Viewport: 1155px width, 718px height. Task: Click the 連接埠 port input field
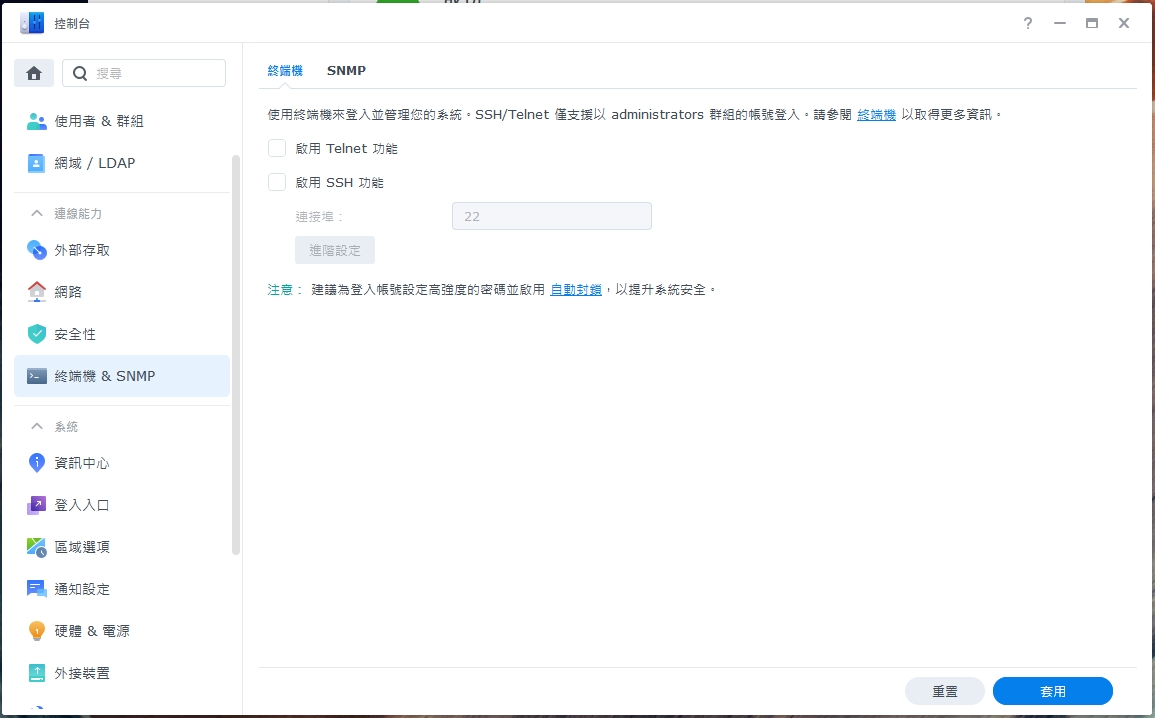[552, 216]
